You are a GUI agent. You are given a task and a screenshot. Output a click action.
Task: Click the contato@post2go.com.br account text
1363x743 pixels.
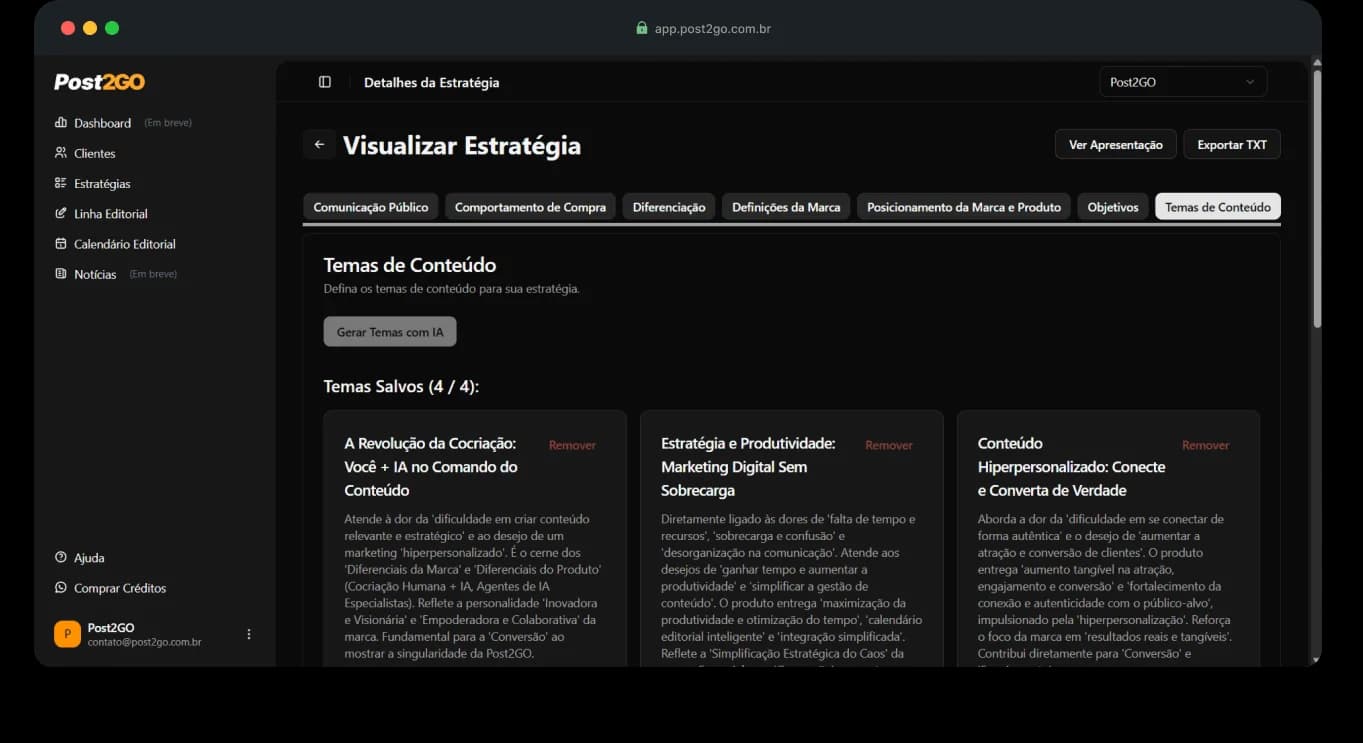tap(144, 642)
